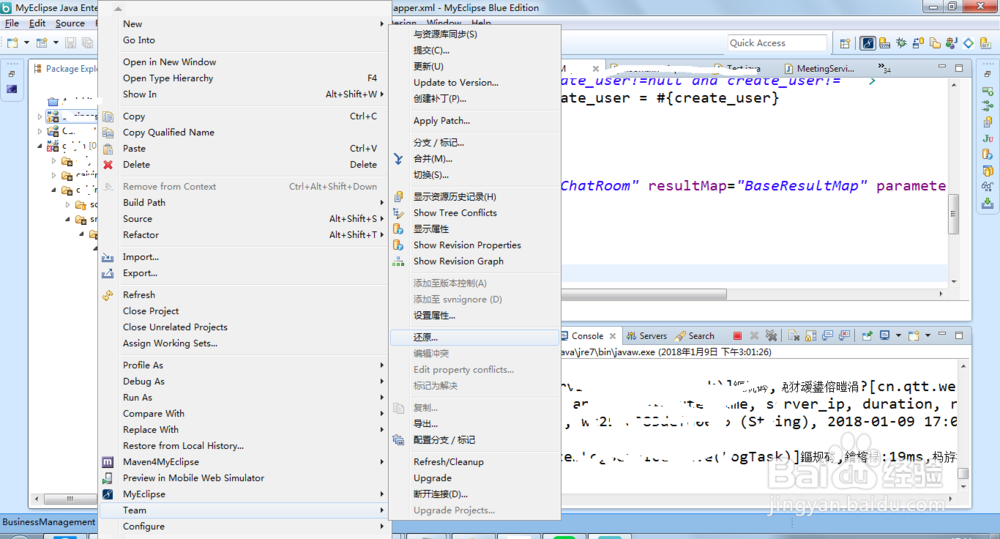1000x539 pixels.
Task: Click the Remove Launch X icon in console
Action: (x=754, y=336)
